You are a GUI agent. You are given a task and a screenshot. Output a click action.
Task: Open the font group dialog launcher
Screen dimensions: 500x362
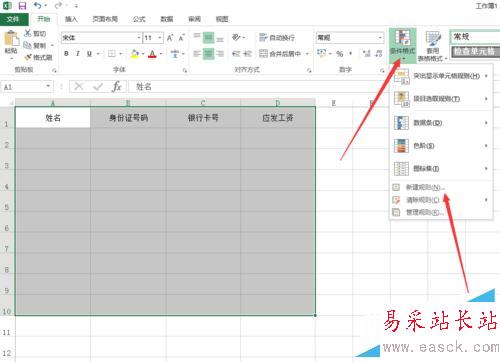(185, 70)
